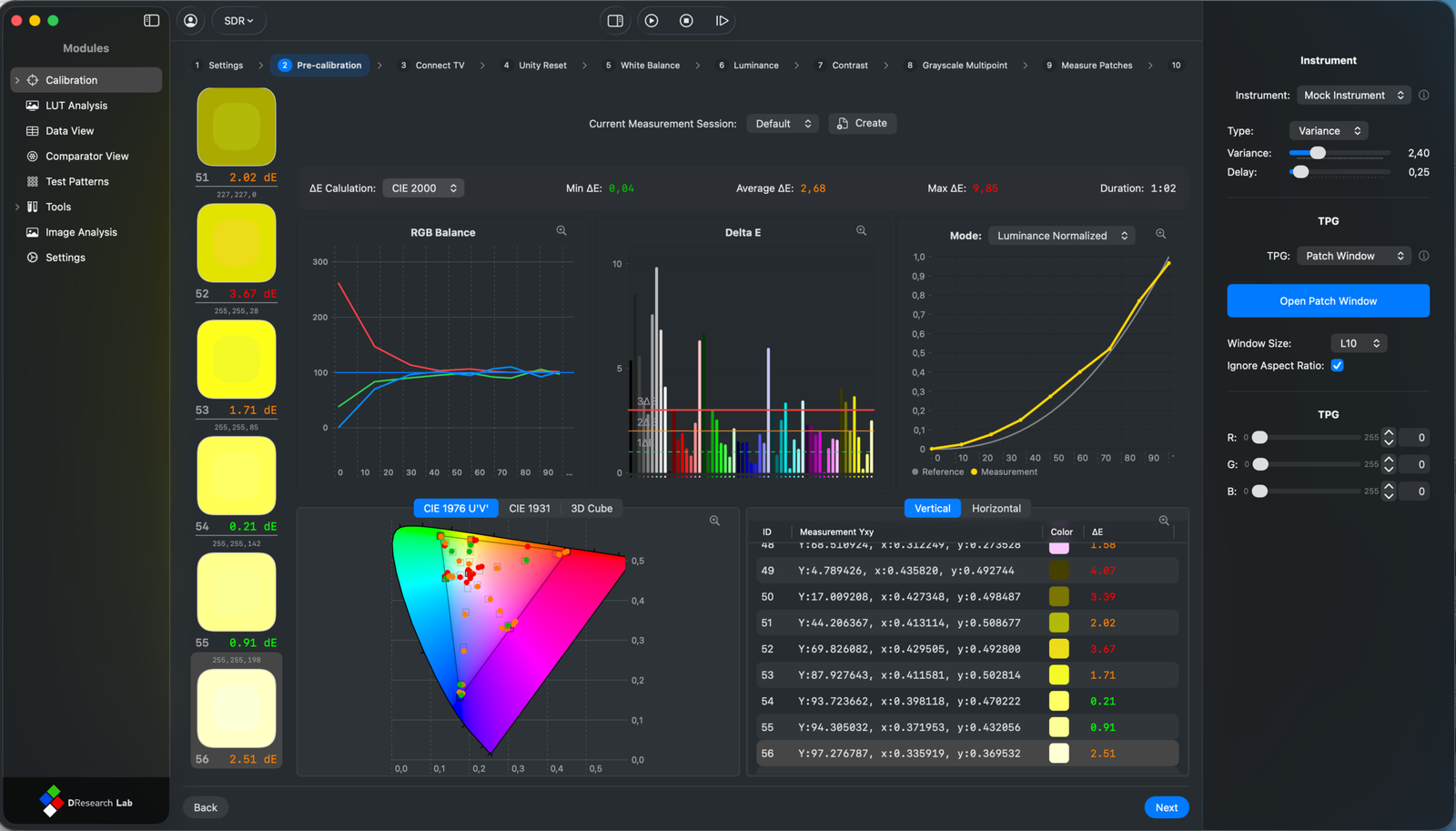Click the Next button

(1167, 807)
